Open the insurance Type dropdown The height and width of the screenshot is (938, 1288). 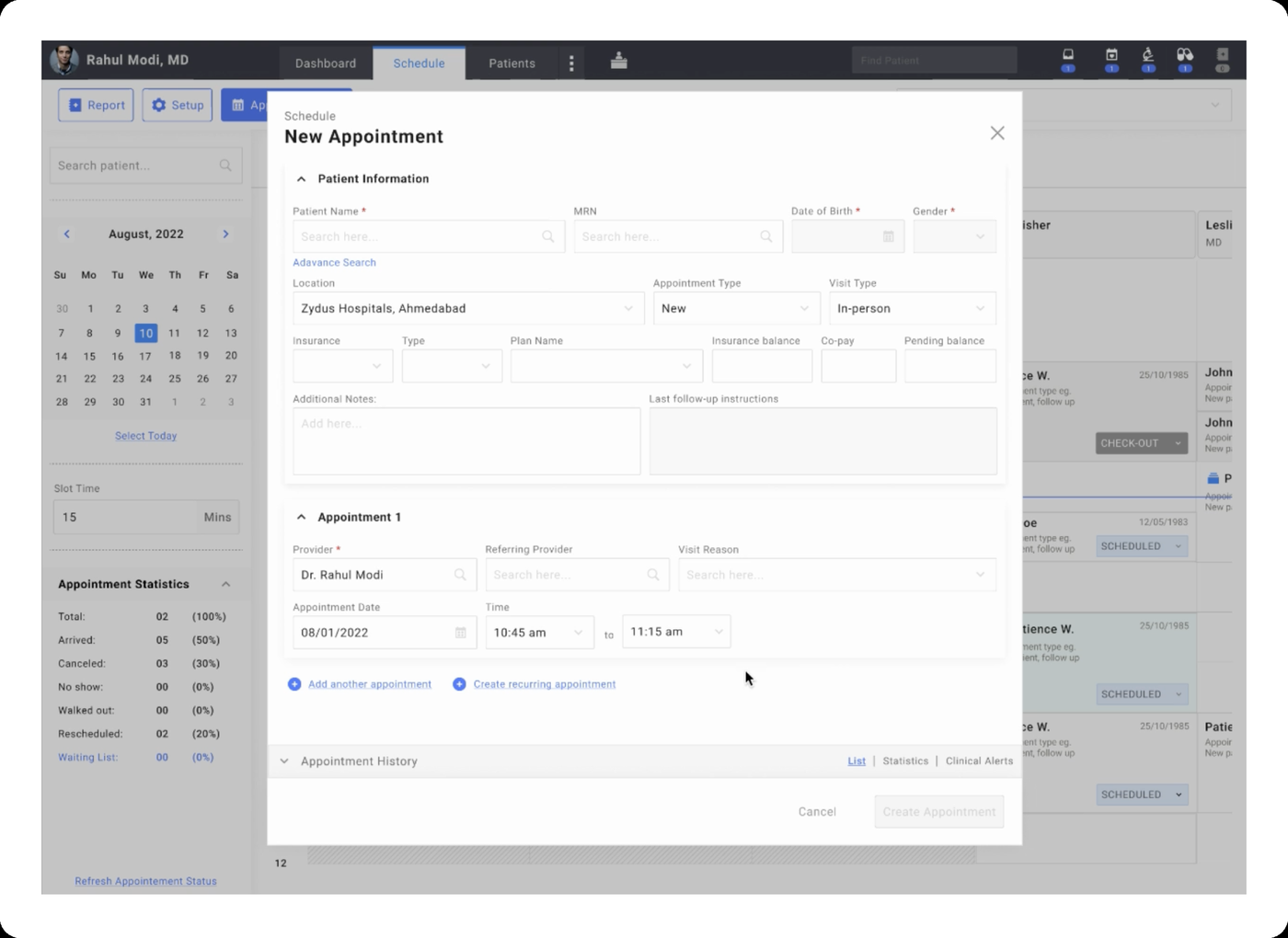tap(452, 366)
